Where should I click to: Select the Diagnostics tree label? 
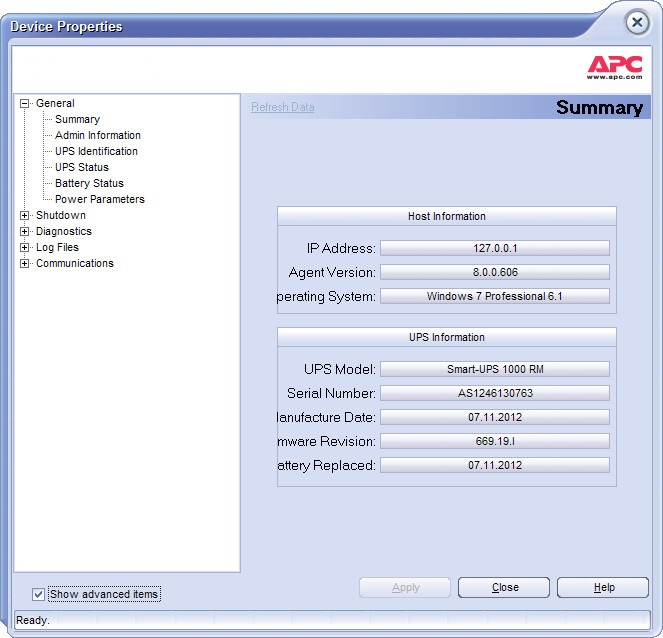[x=64, y=232]
